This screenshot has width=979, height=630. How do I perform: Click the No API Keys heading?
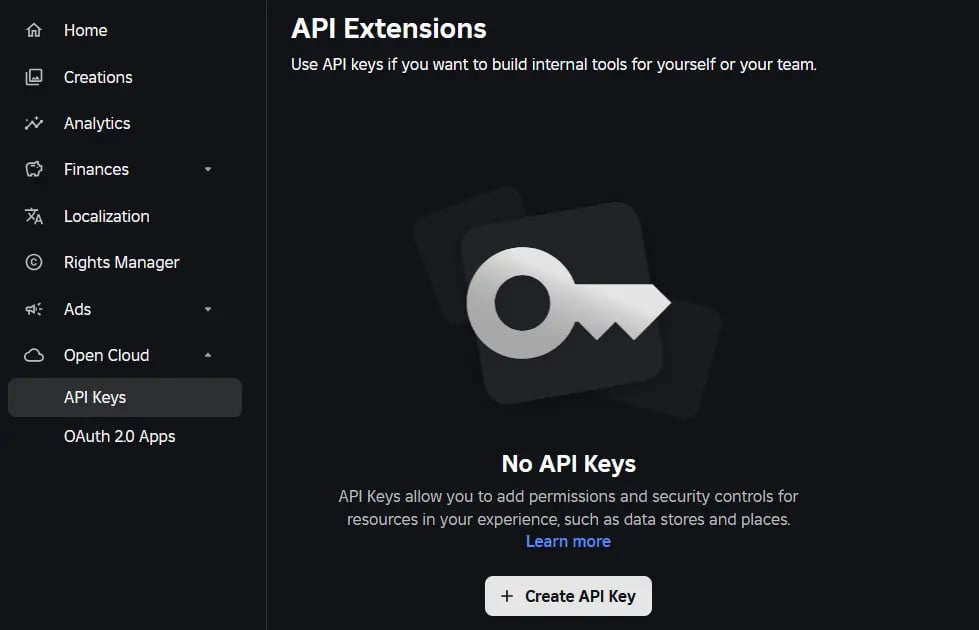(x=568, y=464)
